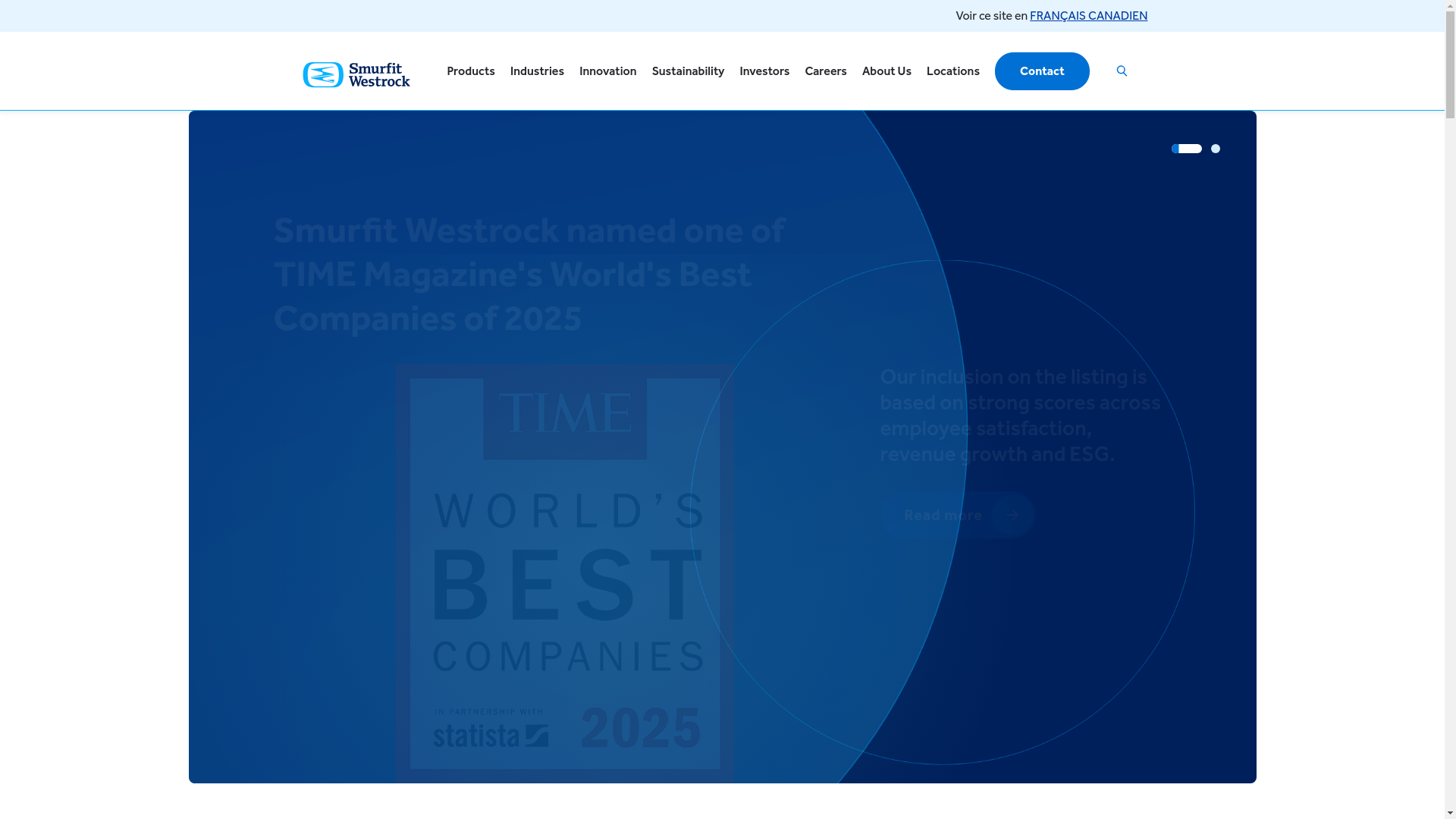Open the search magnifier icon

click(x=1122, y=71)
